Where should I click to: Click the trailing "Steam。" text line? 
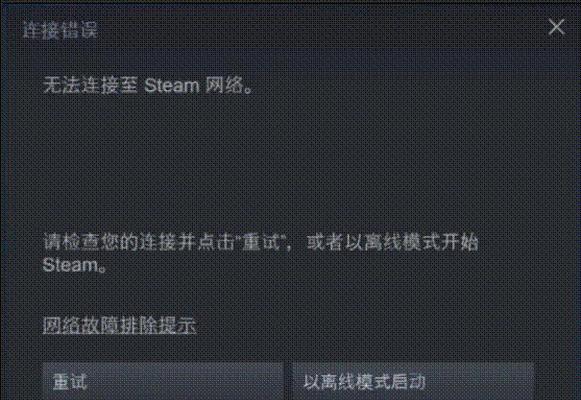(x=74, y=265)
